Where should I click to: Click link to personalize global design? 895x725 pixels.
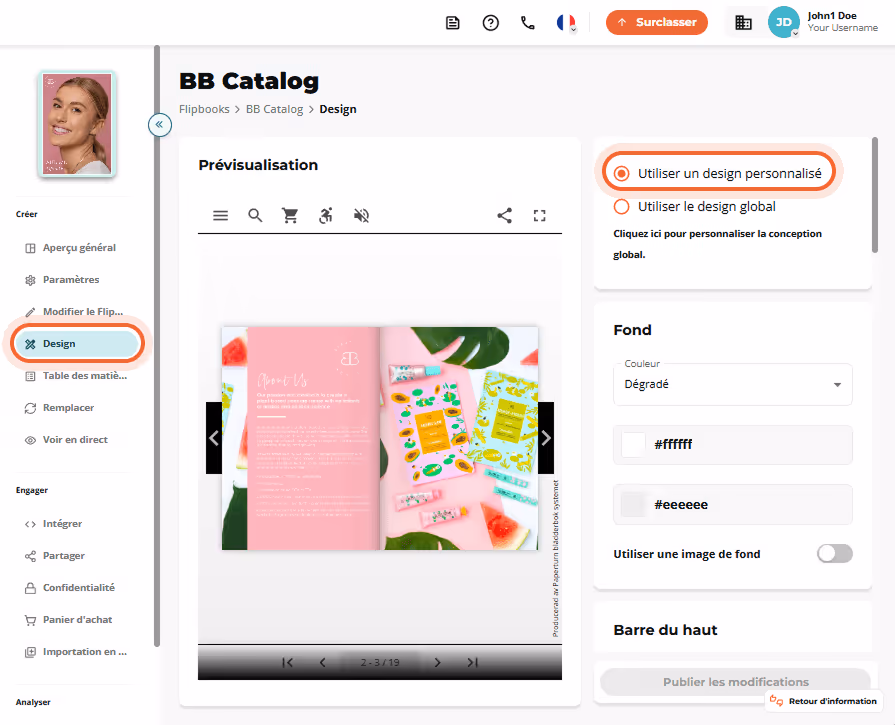click(x=717, y=244)
